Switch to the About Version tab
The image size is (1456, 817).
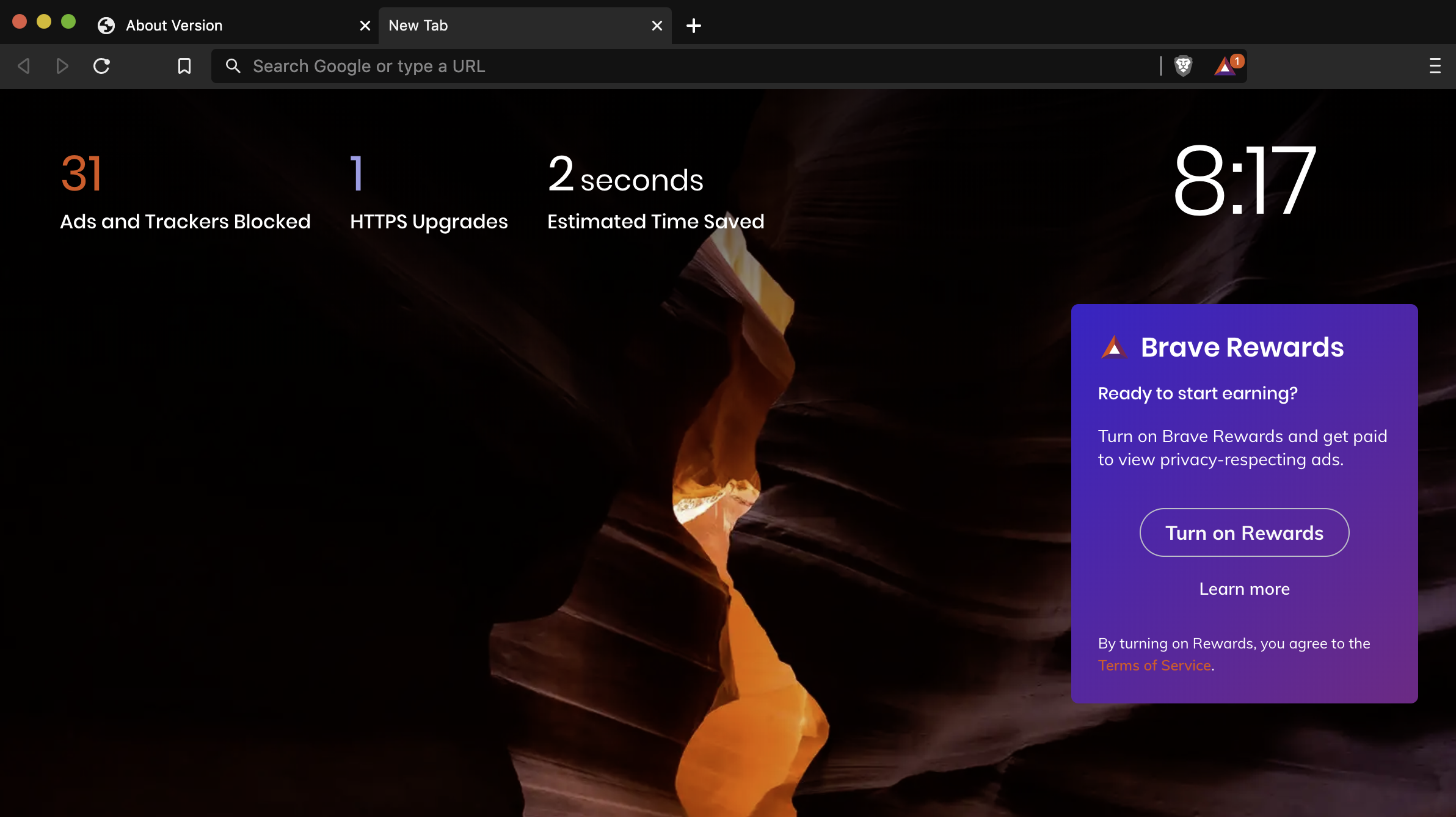174,26
